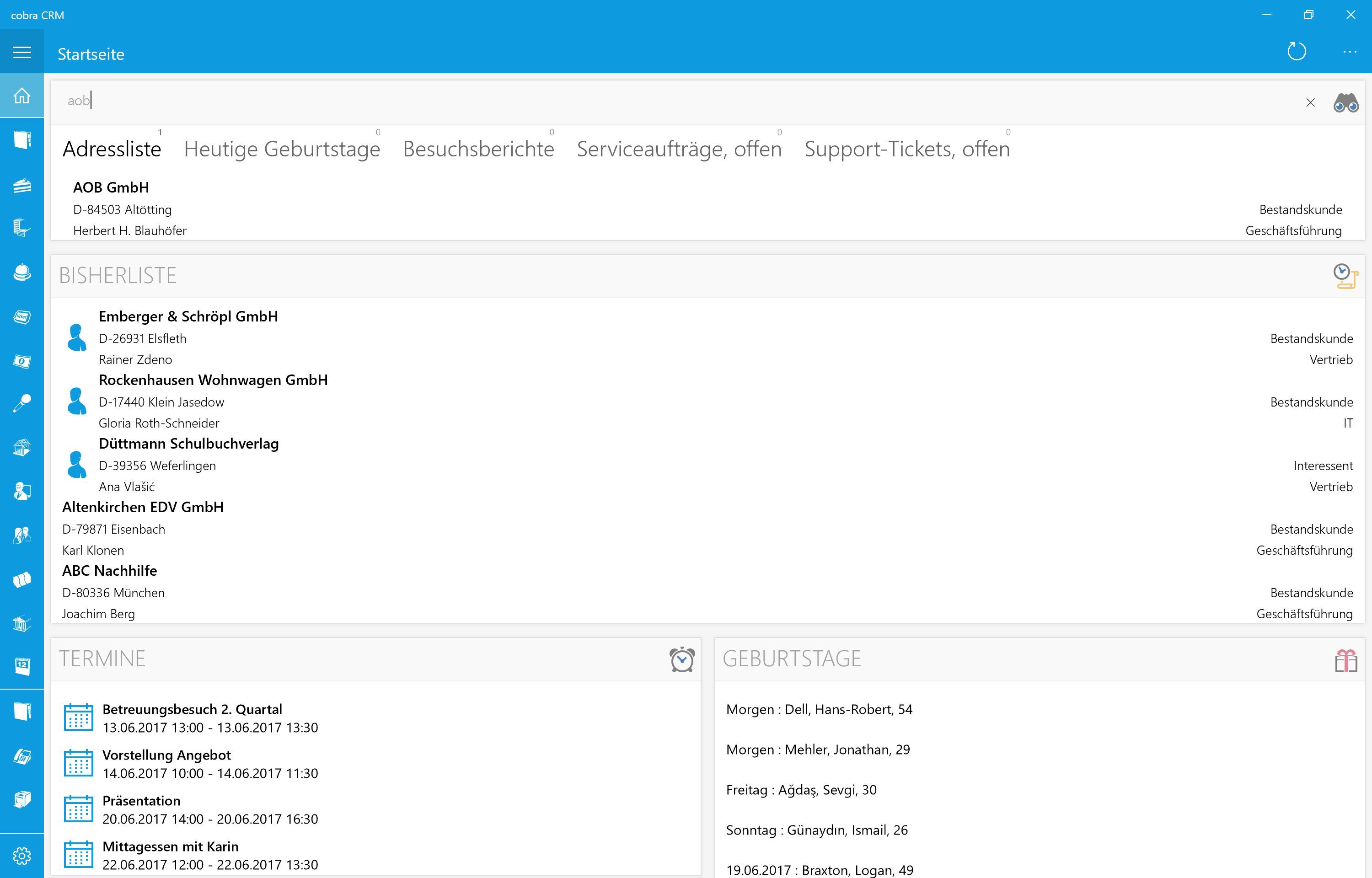Click the alarm clock icon in Termine
This screenshot has height=878, width=1372.
coord(682,659)
